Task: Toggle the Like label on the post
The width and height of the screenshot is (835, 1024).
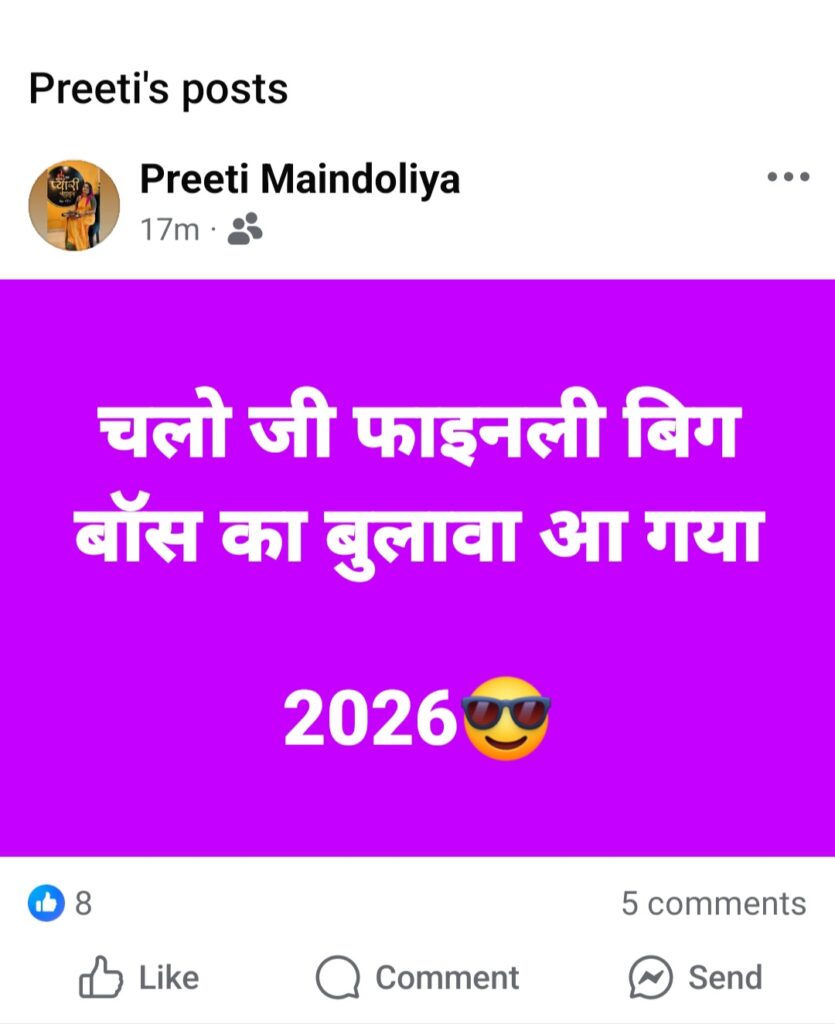Action: [168, 978]
